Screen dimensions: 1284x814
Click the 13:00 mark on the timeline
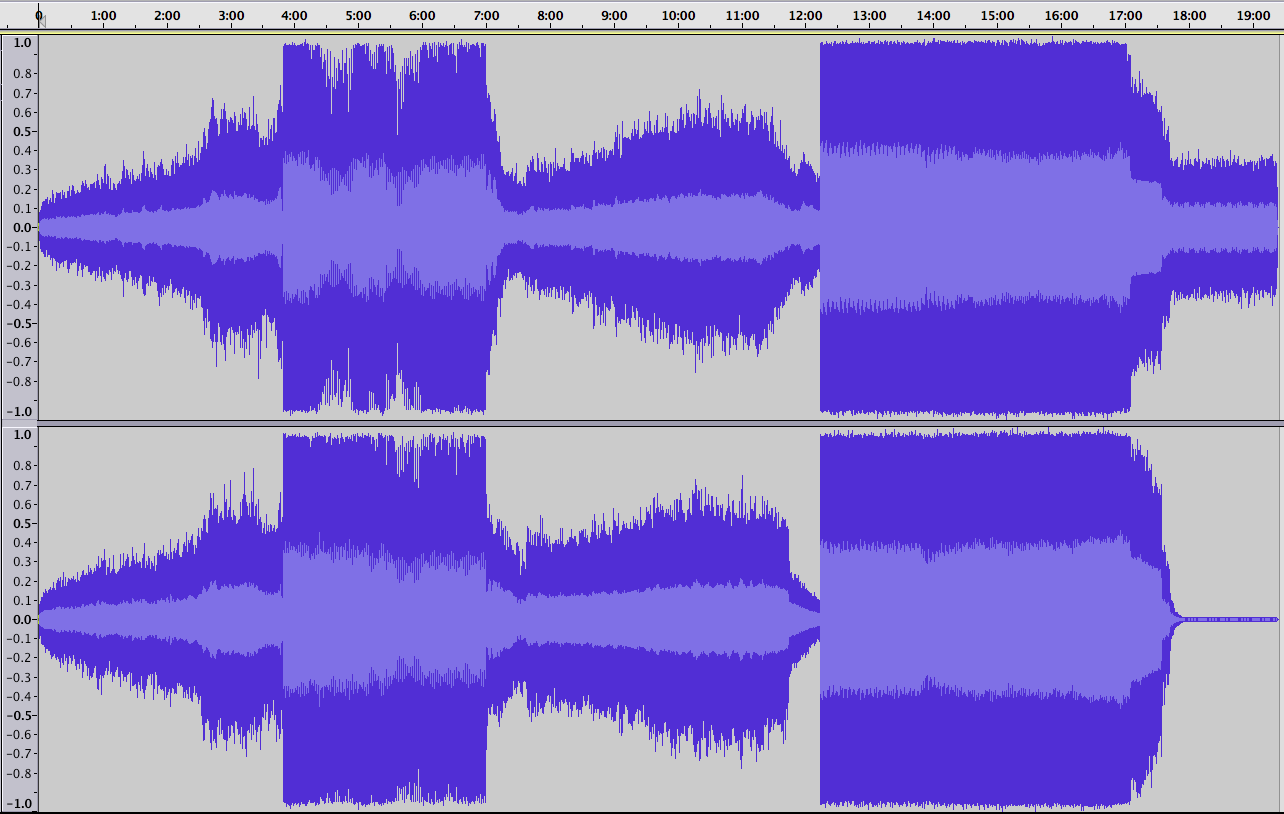coord(869,16)
